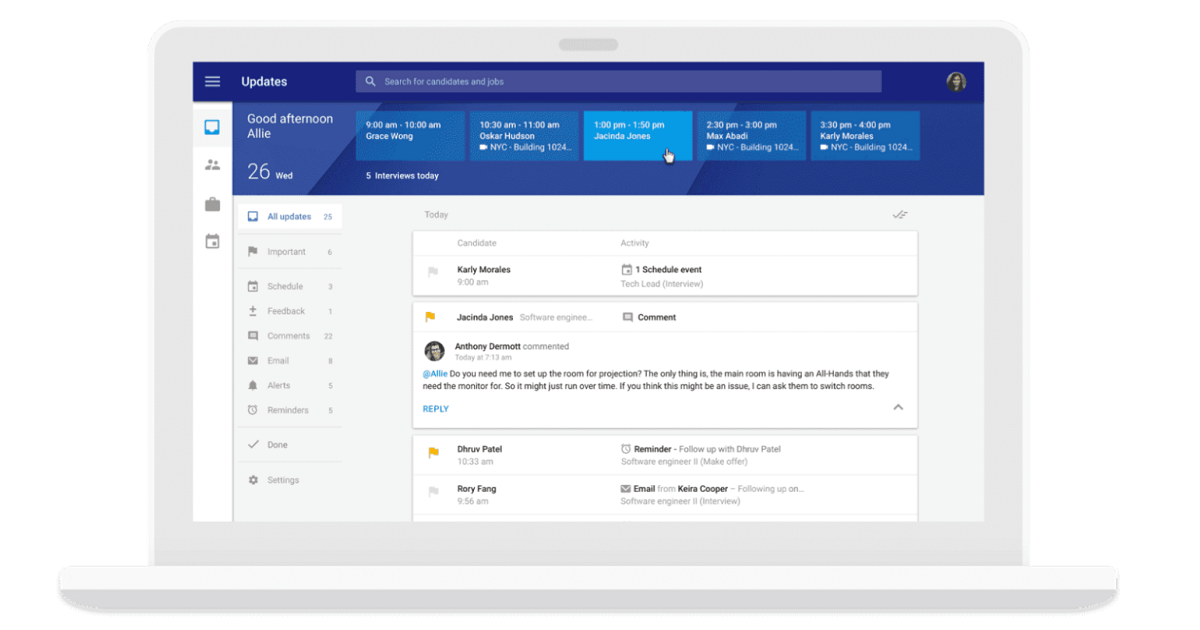
Task: Unflag the Dhruv Patel update
Action: pos(433,453)
